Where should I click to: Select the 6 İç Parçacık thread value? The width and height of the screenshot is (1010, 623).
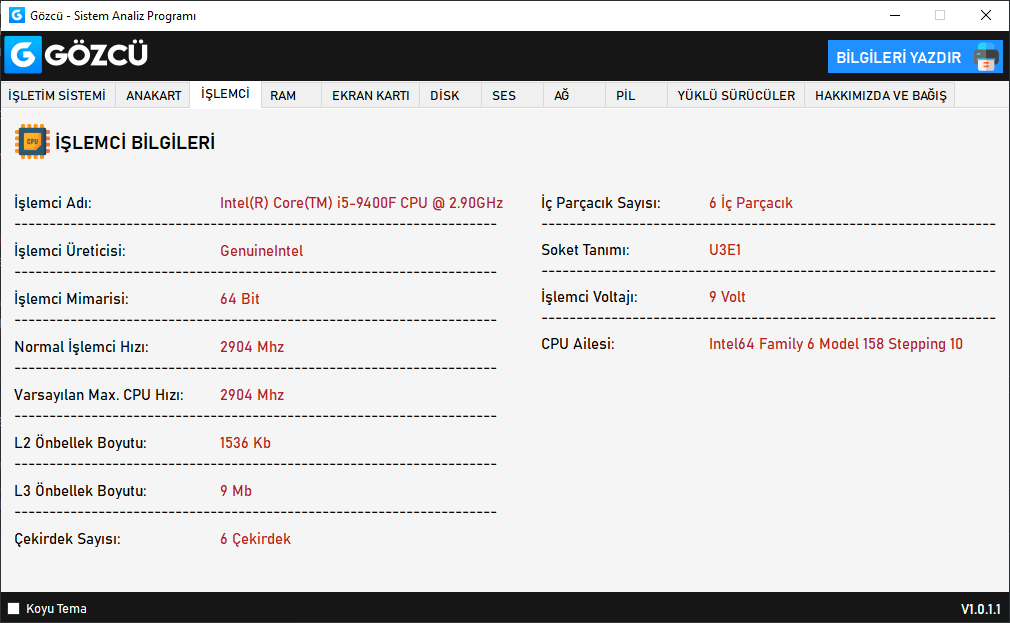click(750, 203)
